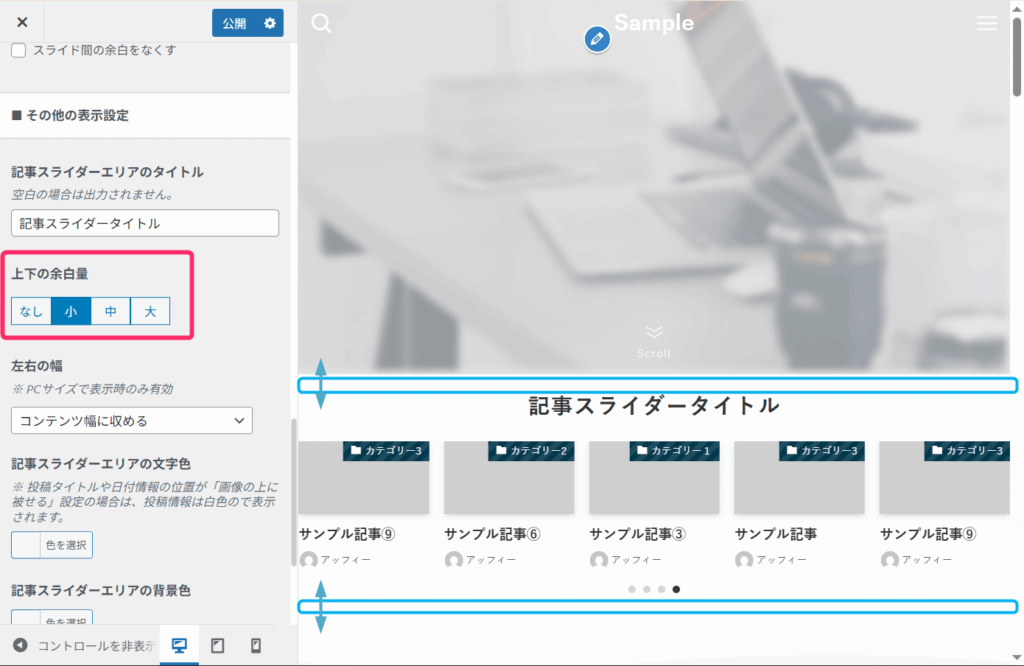Click the コントロールを非表示 collapse arrow icon
This screenshot has height=666, width=1024.
click(20, 645)
